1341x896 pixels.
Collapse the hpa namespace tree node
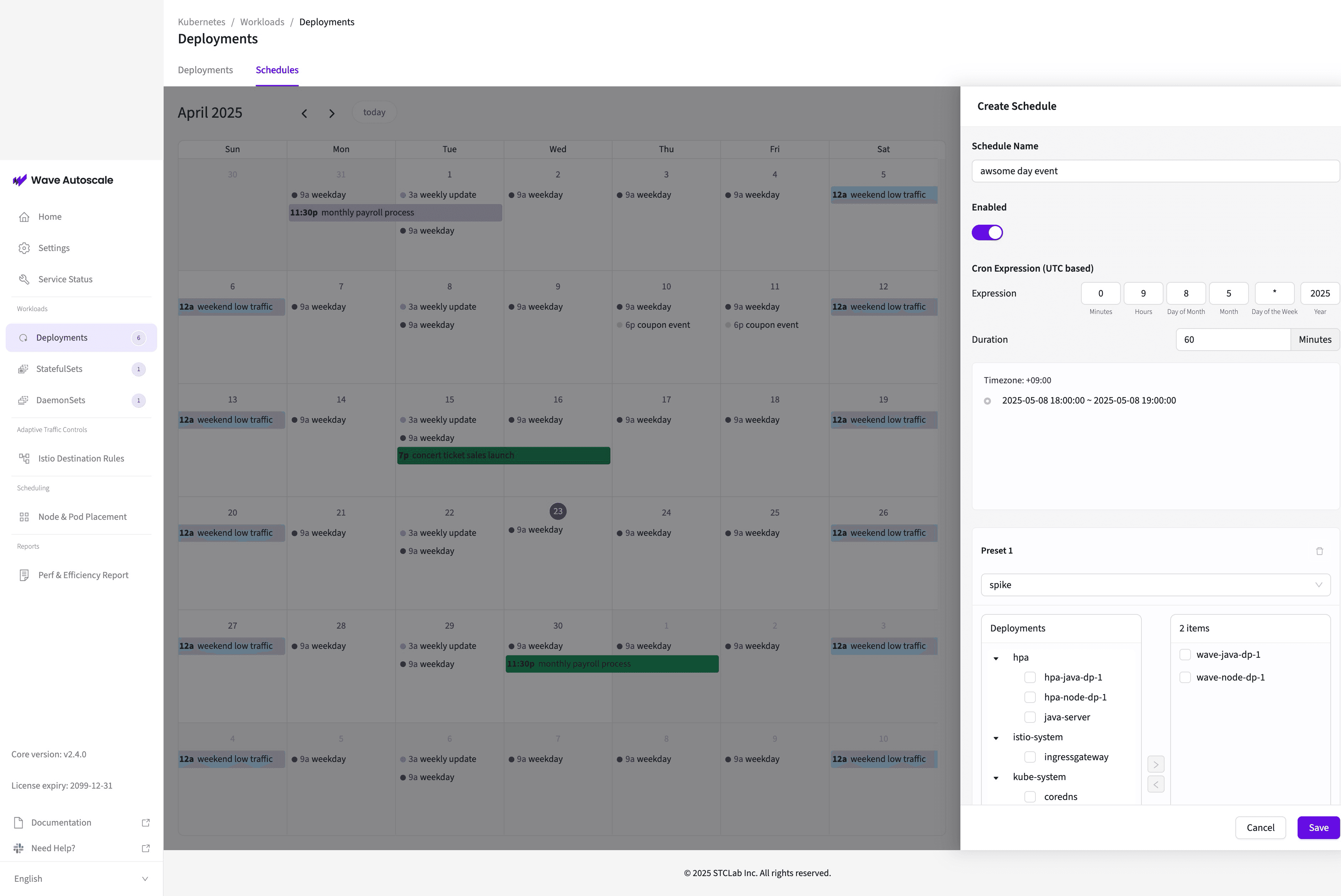[996, 658]
